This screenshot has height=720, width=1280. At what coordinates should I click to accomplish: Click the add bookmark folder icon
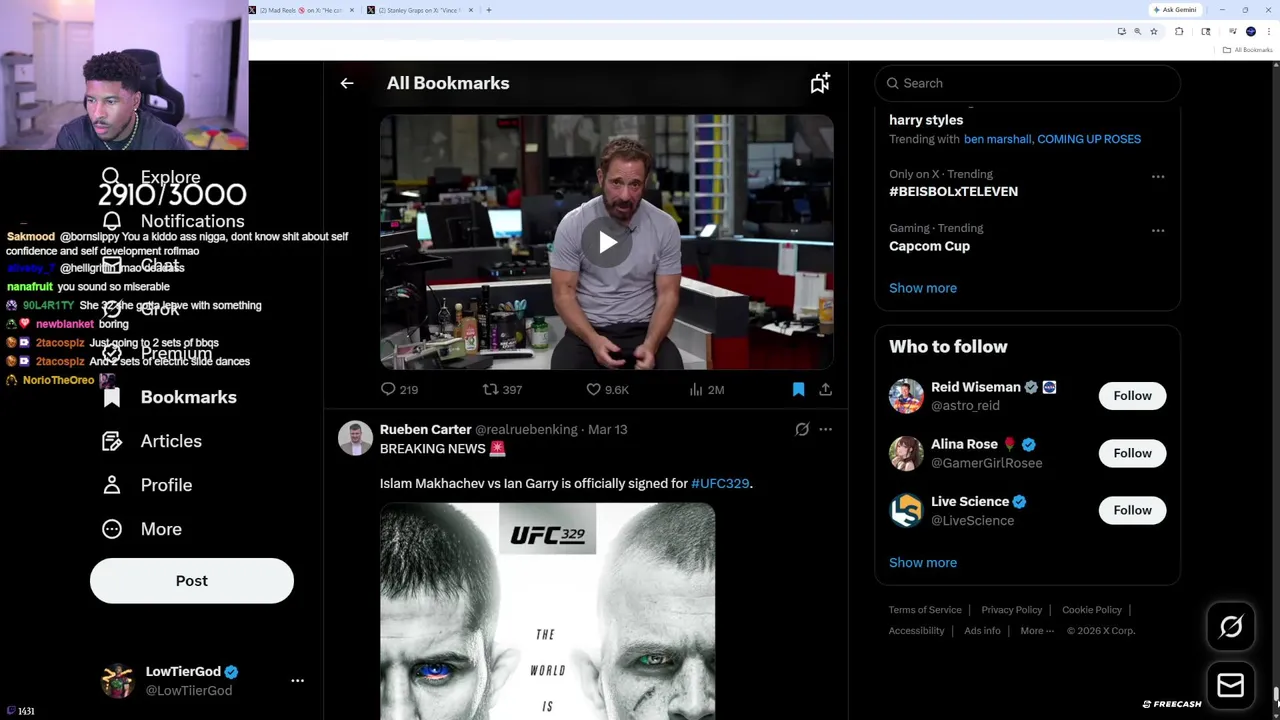(820, 83)
